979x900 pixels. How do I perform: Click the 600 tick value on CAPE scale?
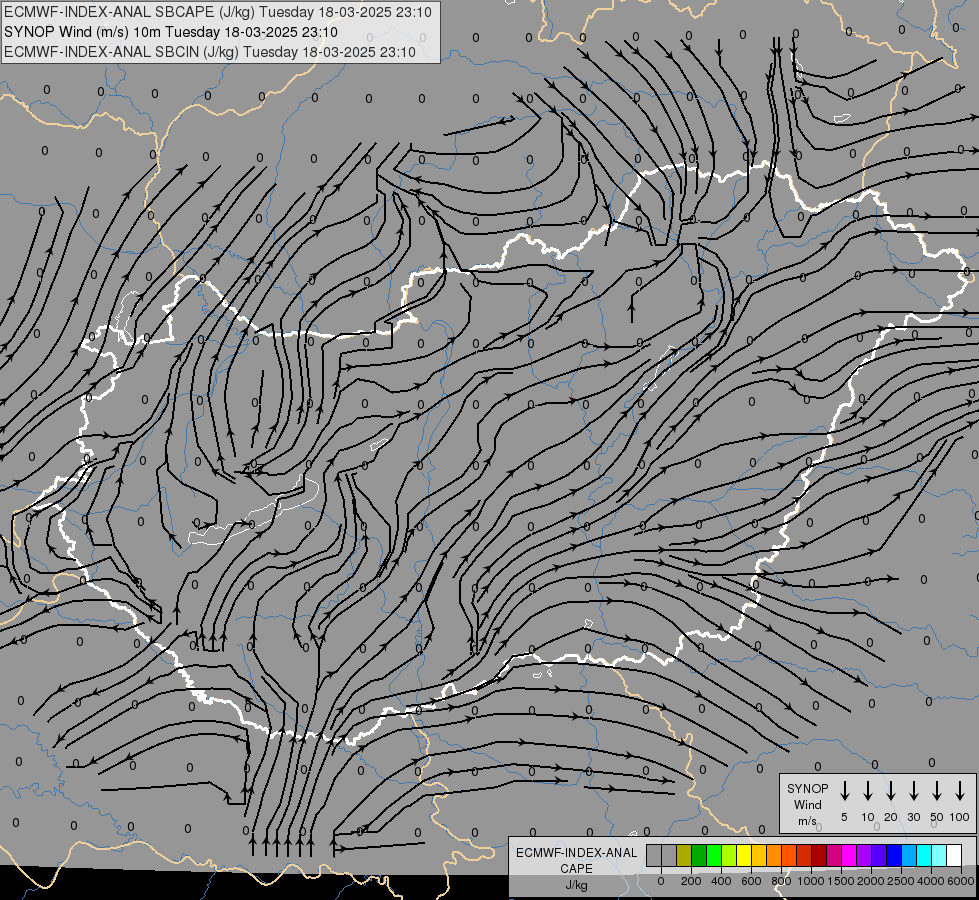coord(751,881)
